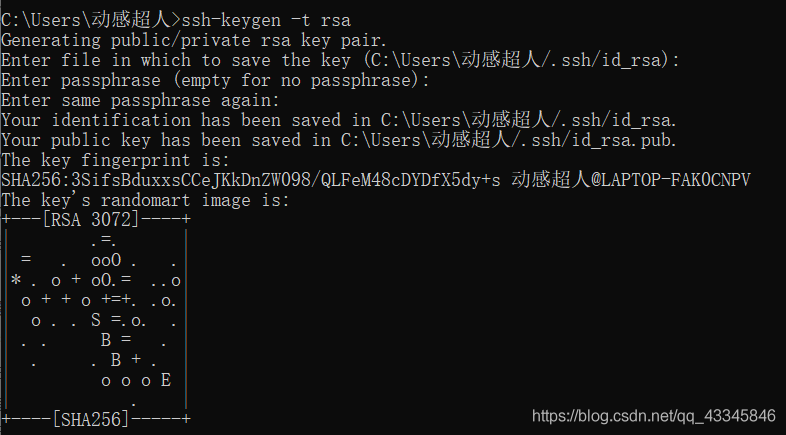Image resolution: width=786 pixels, height=435 pixels.
Task: Click the 'ooO' characters in randomart
Action: click(106, 260)
